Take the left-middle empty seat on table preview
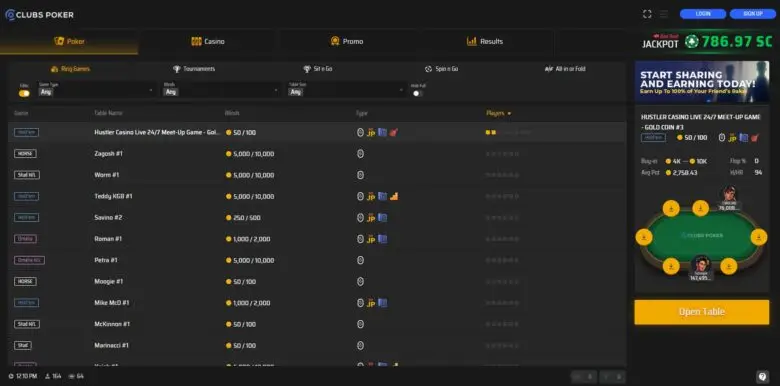 click(x=644, y=237)
